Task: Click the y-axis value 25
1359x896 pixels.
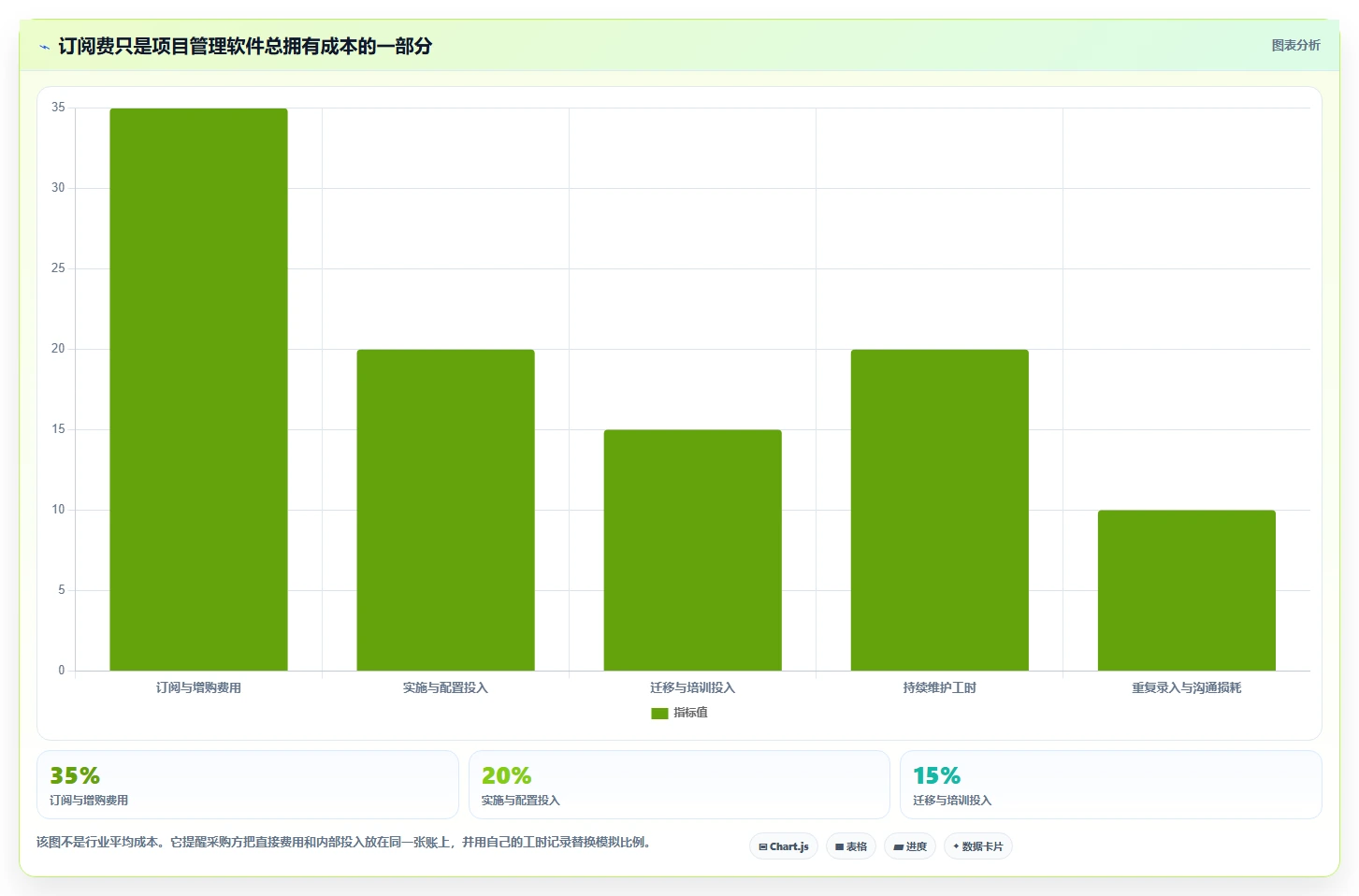Action: pos(58,268)
